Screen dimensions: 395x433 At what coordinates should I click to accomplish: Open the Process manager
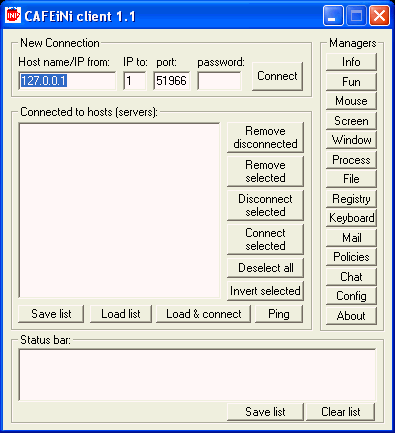pyautogui.click(x=351, y=160)
